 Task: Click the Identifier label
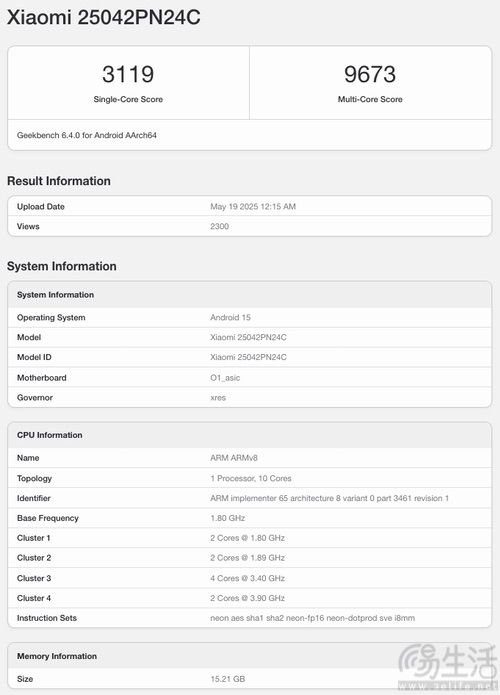tap(34, 498)
